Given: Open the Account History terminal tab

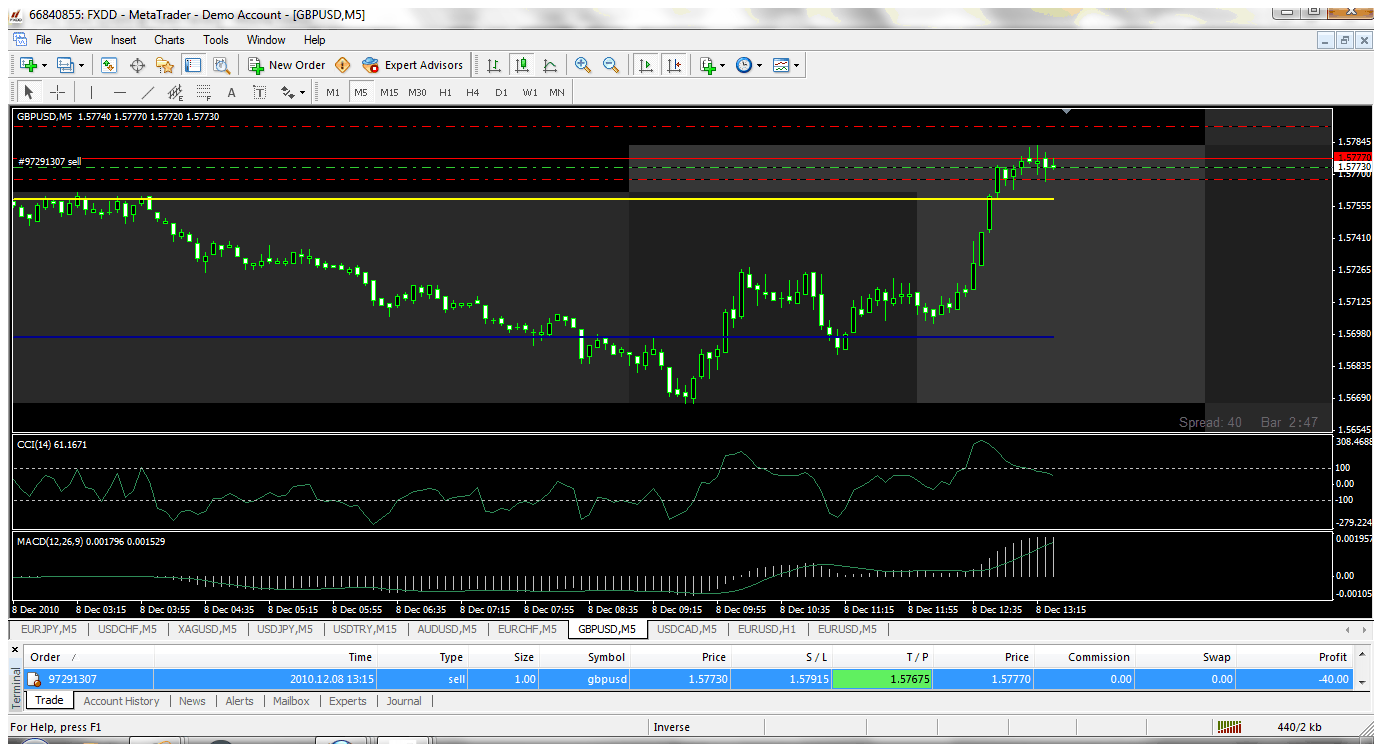Looking at the screenshot, I should click(x=121, y=701).
